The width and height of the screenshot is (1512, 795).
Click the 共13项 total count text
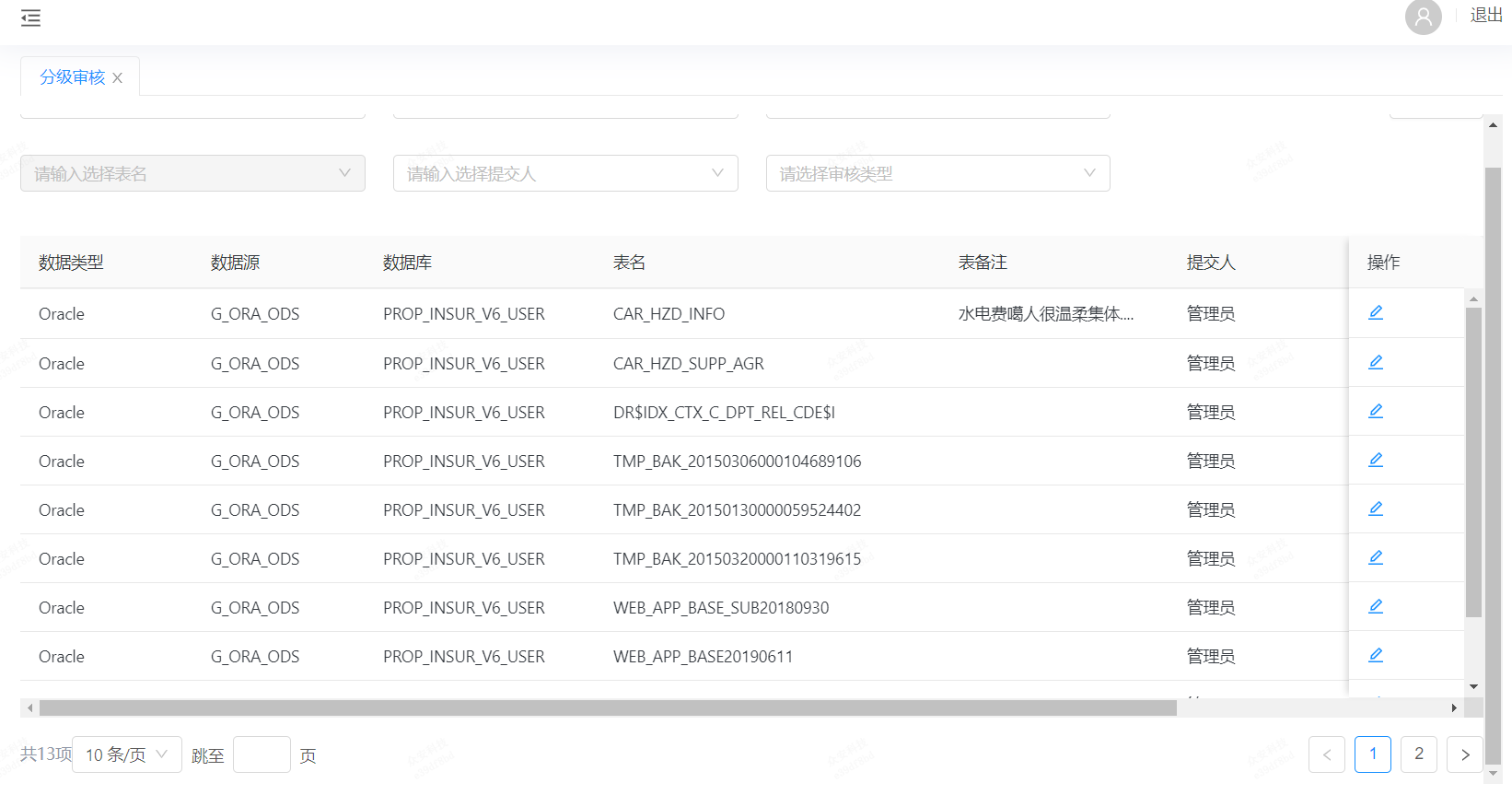46,754
